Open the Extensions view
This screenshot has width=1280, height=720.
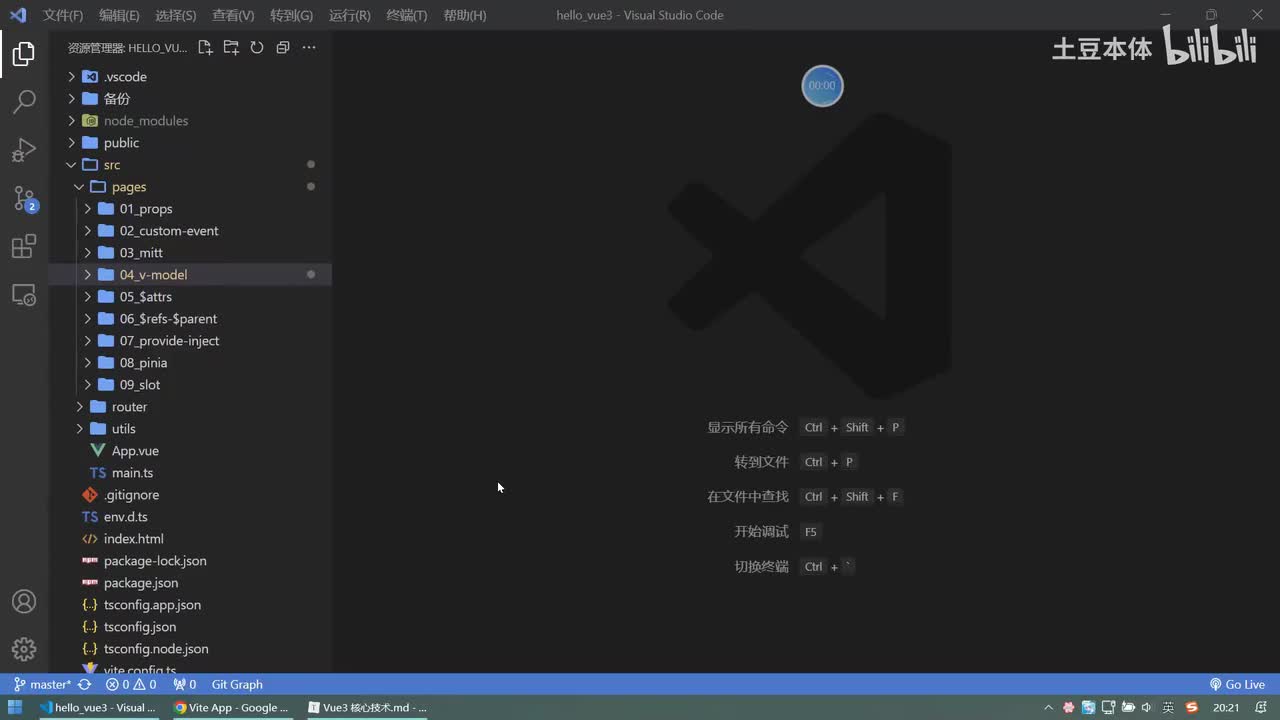(x=24, y=246)
